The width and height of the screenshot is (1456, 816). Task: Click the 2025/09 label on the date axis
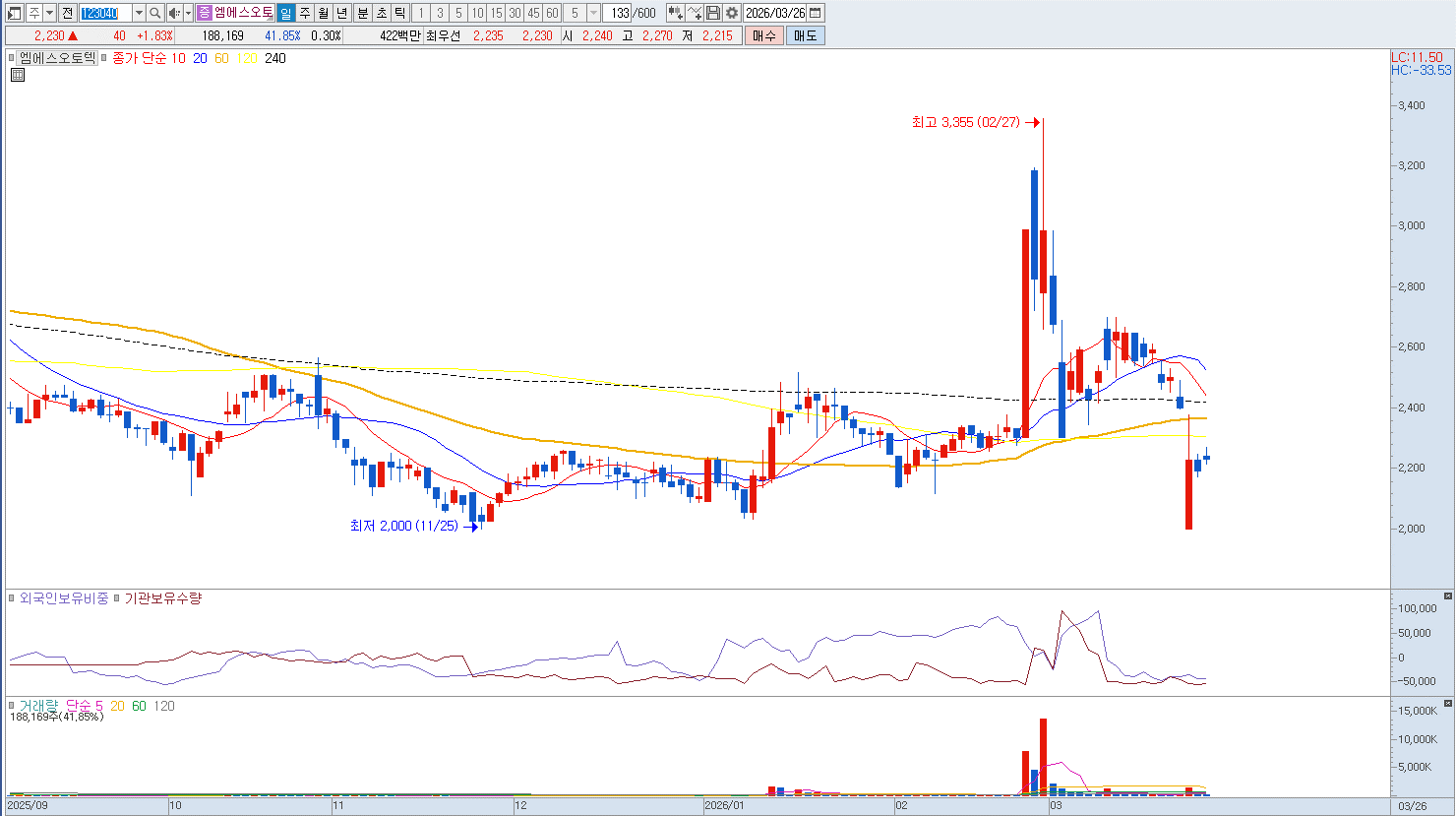(x=28, y=805)
